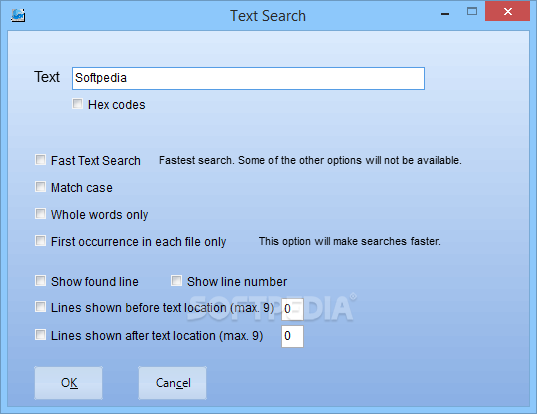Enable the Hex codes checkbox
Image resolution: width=537 pixels, height=414 pixels.
click(77, 104)
